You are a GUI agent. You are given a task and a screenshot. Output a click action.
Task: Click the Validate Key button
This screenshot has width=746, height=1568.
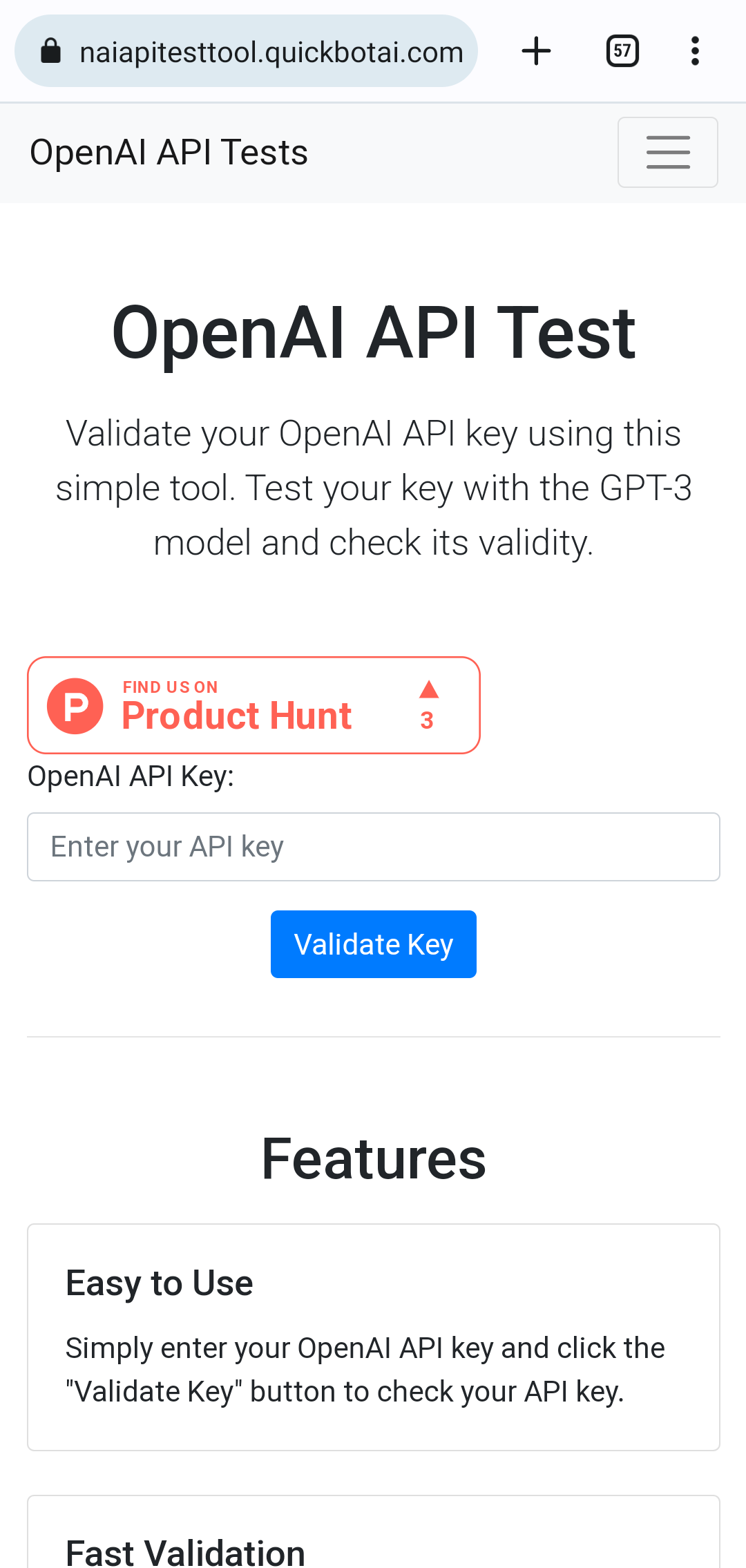coord(374,944)
